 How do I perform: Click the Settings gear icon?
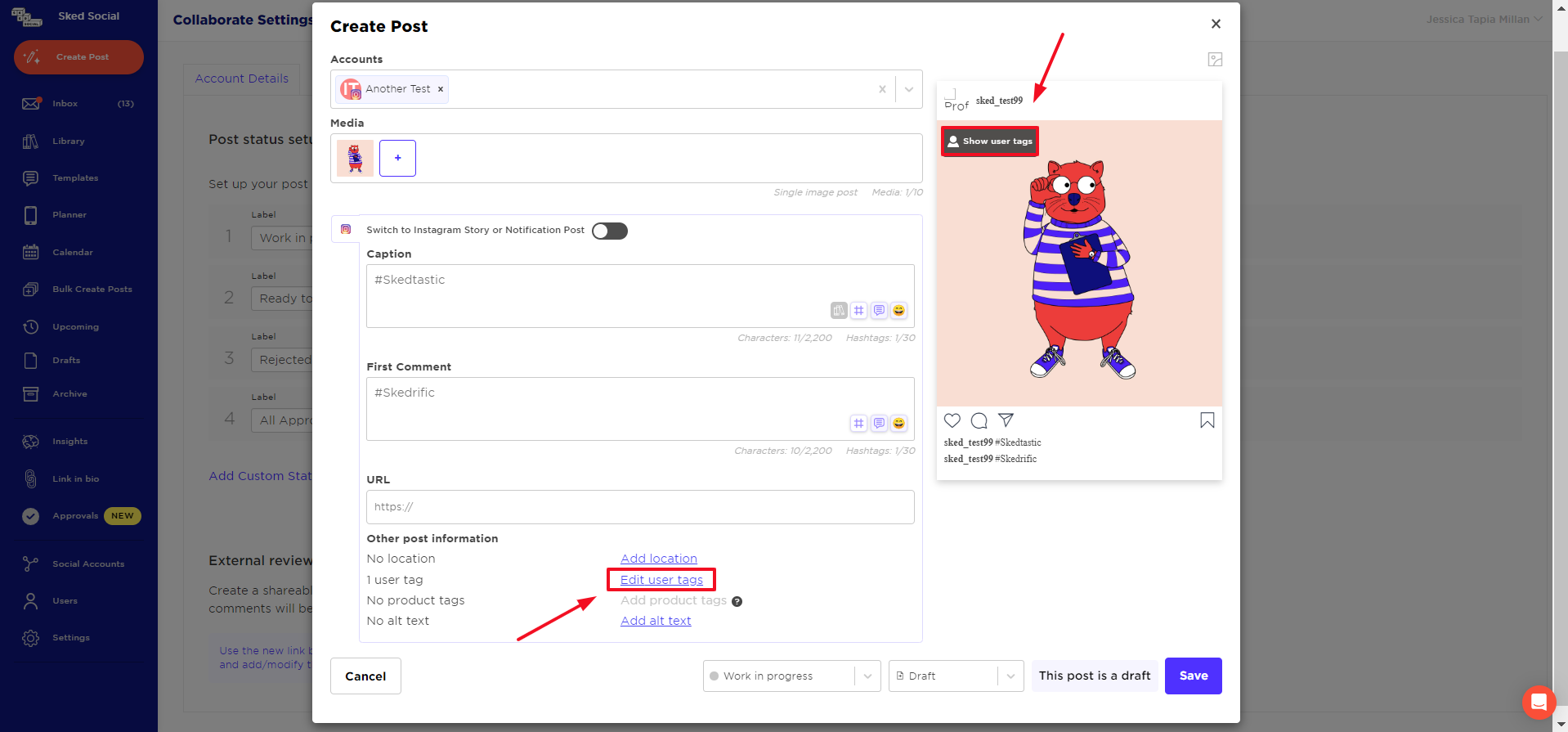30,638
